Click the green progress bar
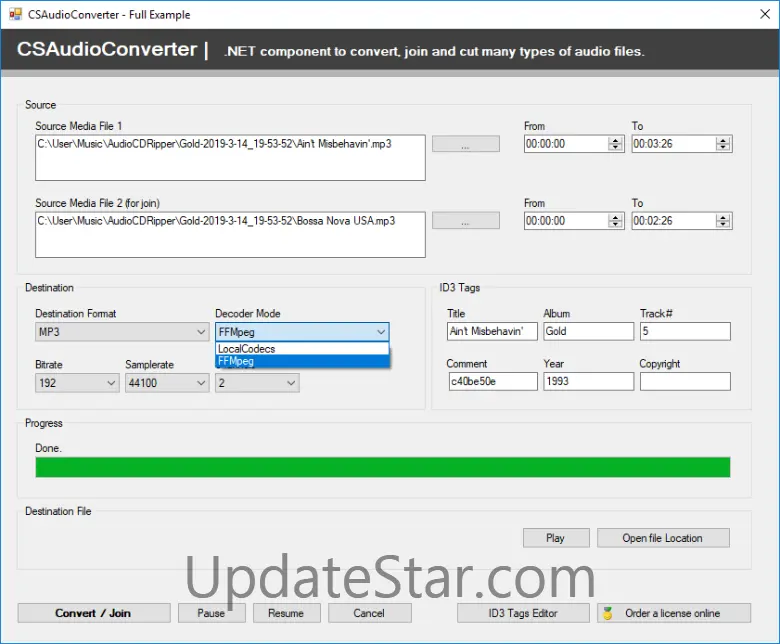The image size is (780, 644). 383,467
